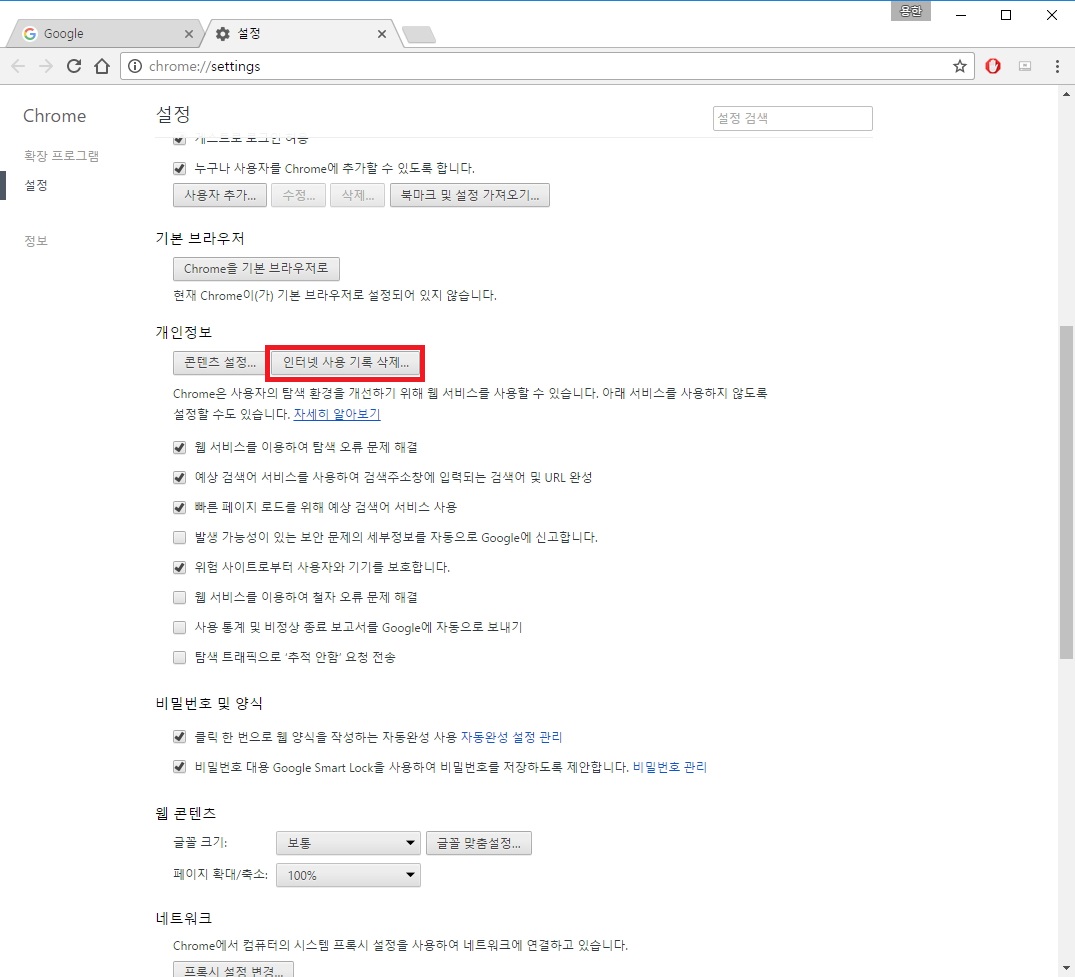Click the back navigation arrow
This screenshot has height=977, width=1075.
point(18,66)
